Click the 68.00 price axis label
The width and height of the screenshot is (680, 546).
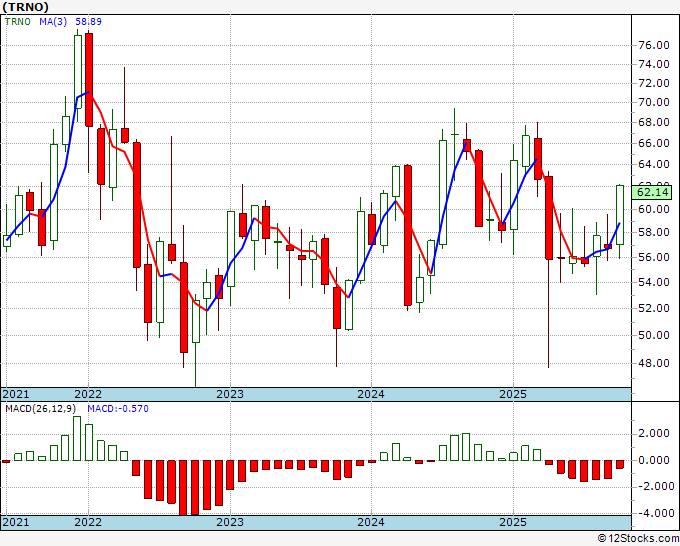654,123
